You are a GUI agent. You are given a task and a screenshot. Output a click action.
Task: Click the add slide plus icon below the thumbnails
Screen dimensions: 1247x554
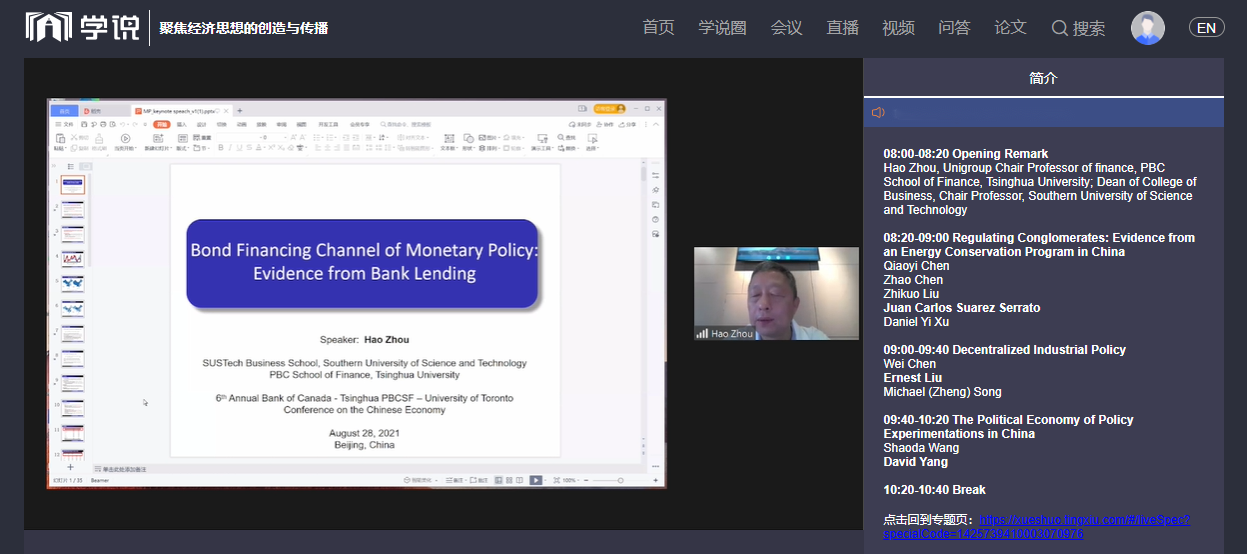click(70, 467)
